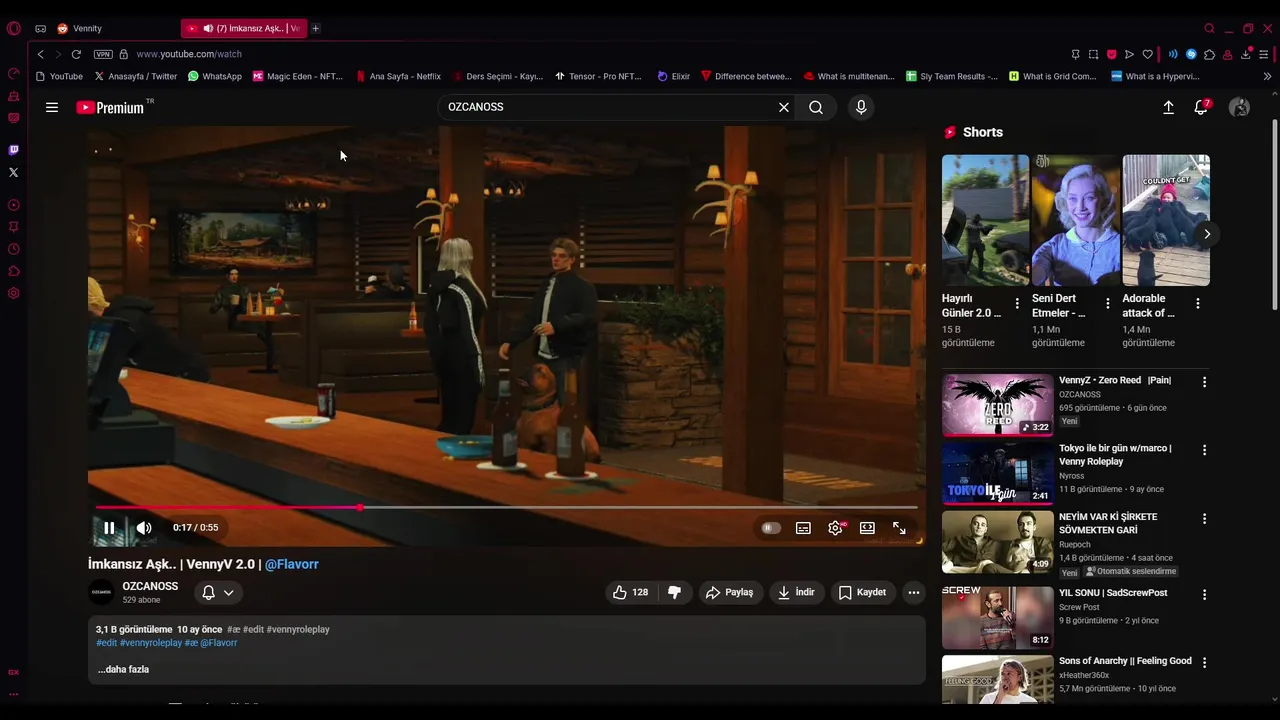The image size is (1280, 720).
Task: Open the player settings gear
Action: pyautogui.click(x=835, y=528)
